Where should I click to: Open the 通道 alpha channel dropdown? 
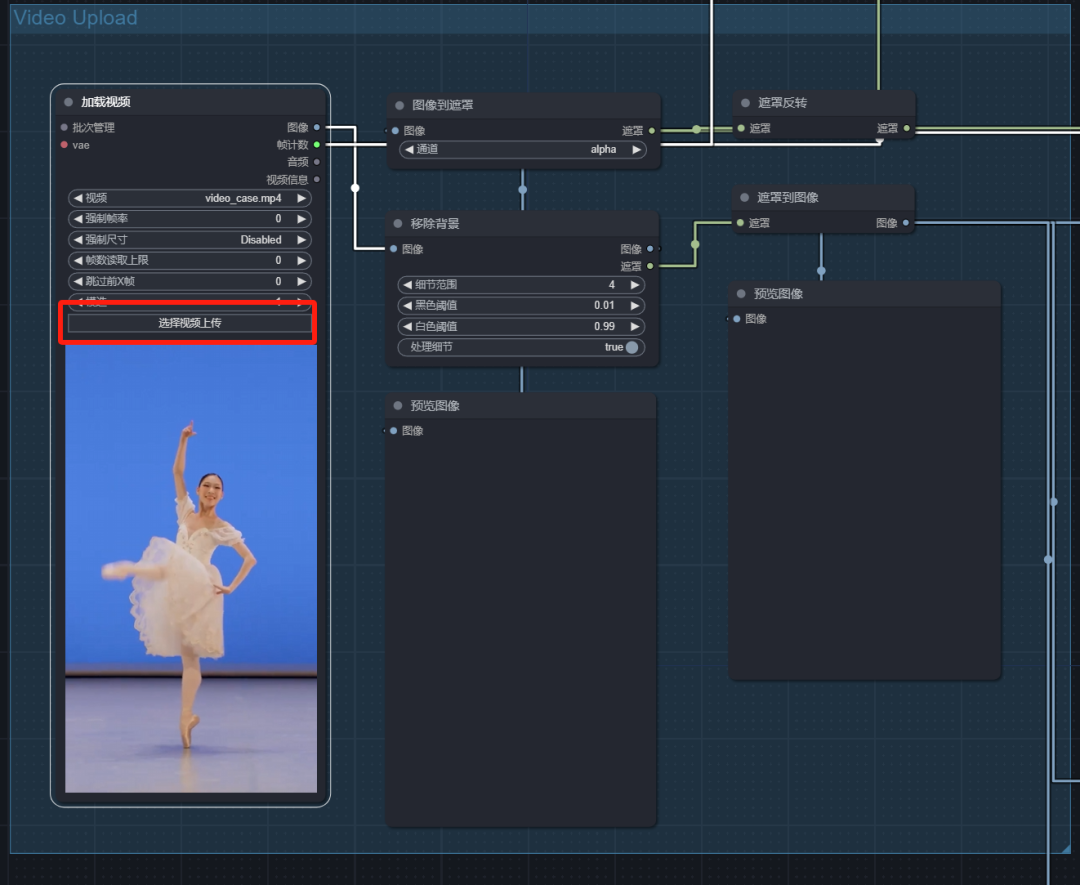tap(521, 149)
